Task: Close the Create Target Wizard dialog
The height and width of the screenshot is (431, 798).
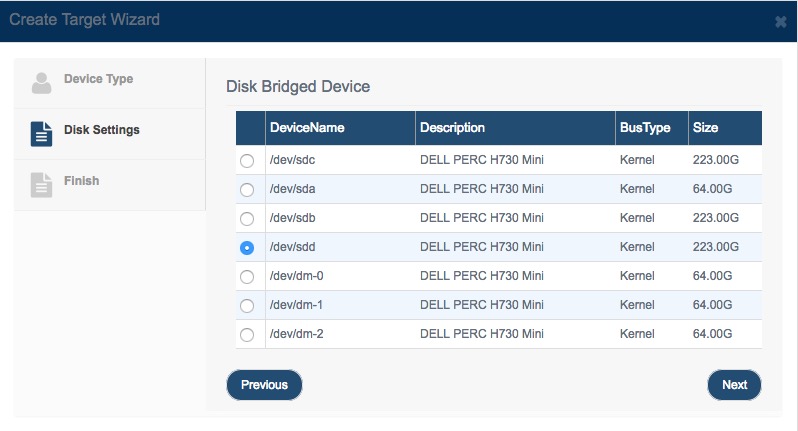Action: pyautogui.click(x=780, y=22)
